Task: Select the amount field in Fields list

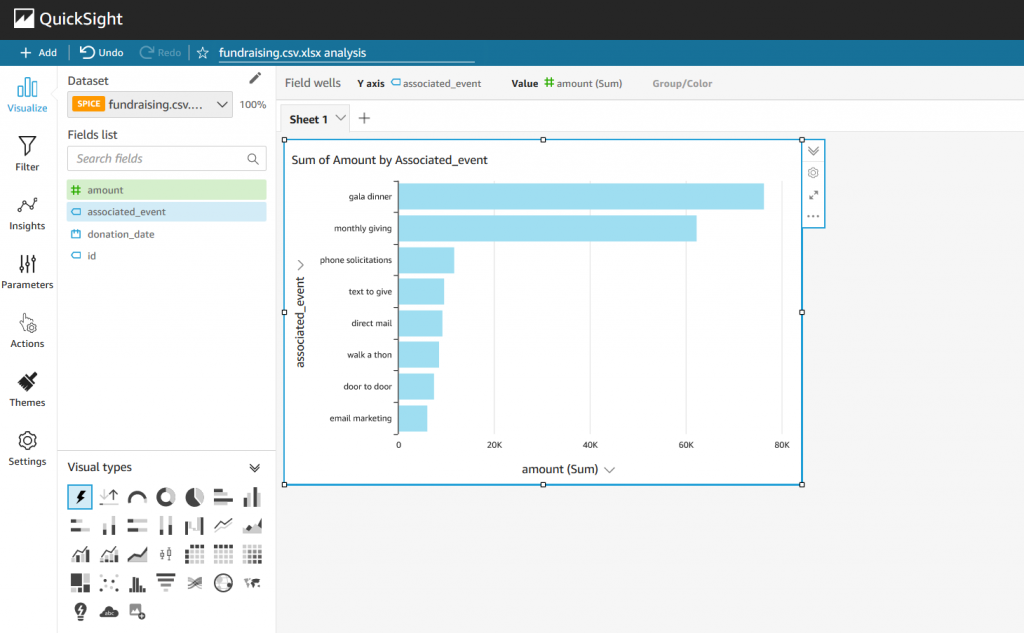Action: 167,190
